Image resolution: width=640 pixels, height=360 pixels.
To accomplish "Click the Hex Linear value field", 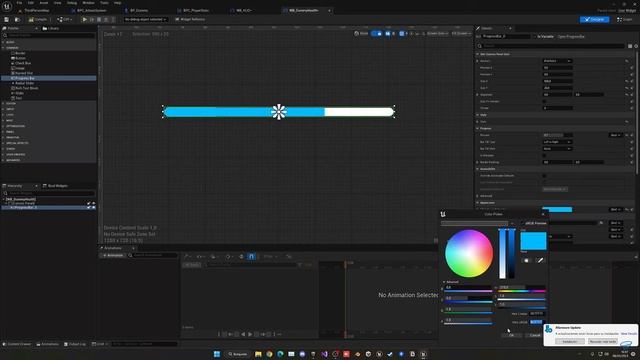I will click(537, 313).
